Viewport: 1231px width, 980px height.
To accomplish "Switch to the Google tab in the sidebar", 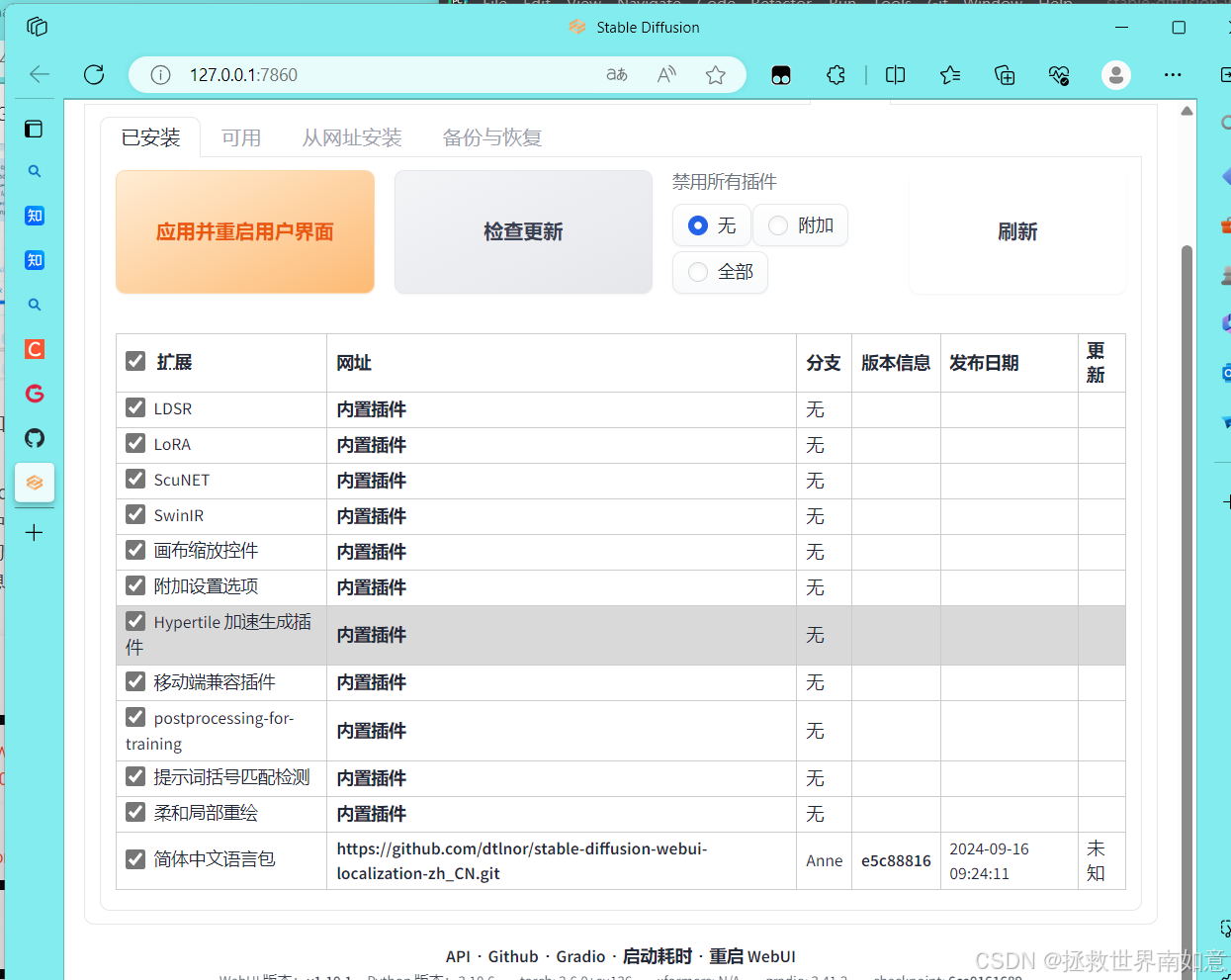I will pos(35,394).
